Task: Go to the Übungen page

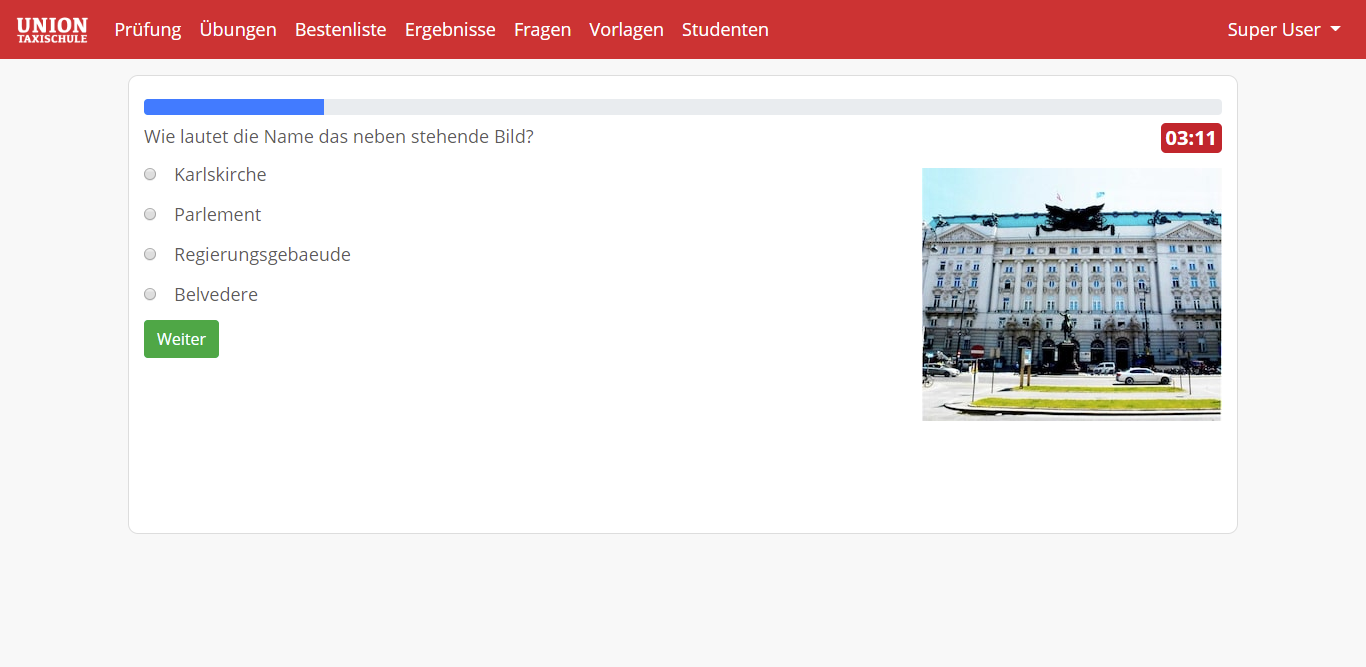Action: point(238,30)
